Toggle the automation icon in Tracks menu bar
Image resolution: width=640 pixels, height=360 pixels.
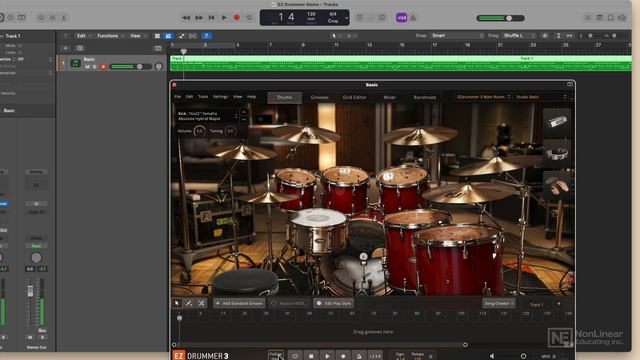point(181,36)
